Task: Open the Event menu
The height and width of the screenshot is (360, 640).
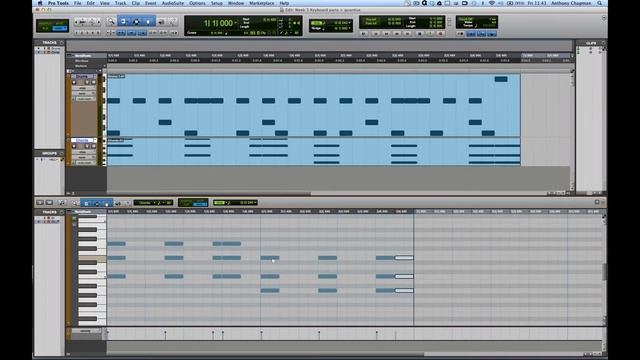Action: (151, 3)
